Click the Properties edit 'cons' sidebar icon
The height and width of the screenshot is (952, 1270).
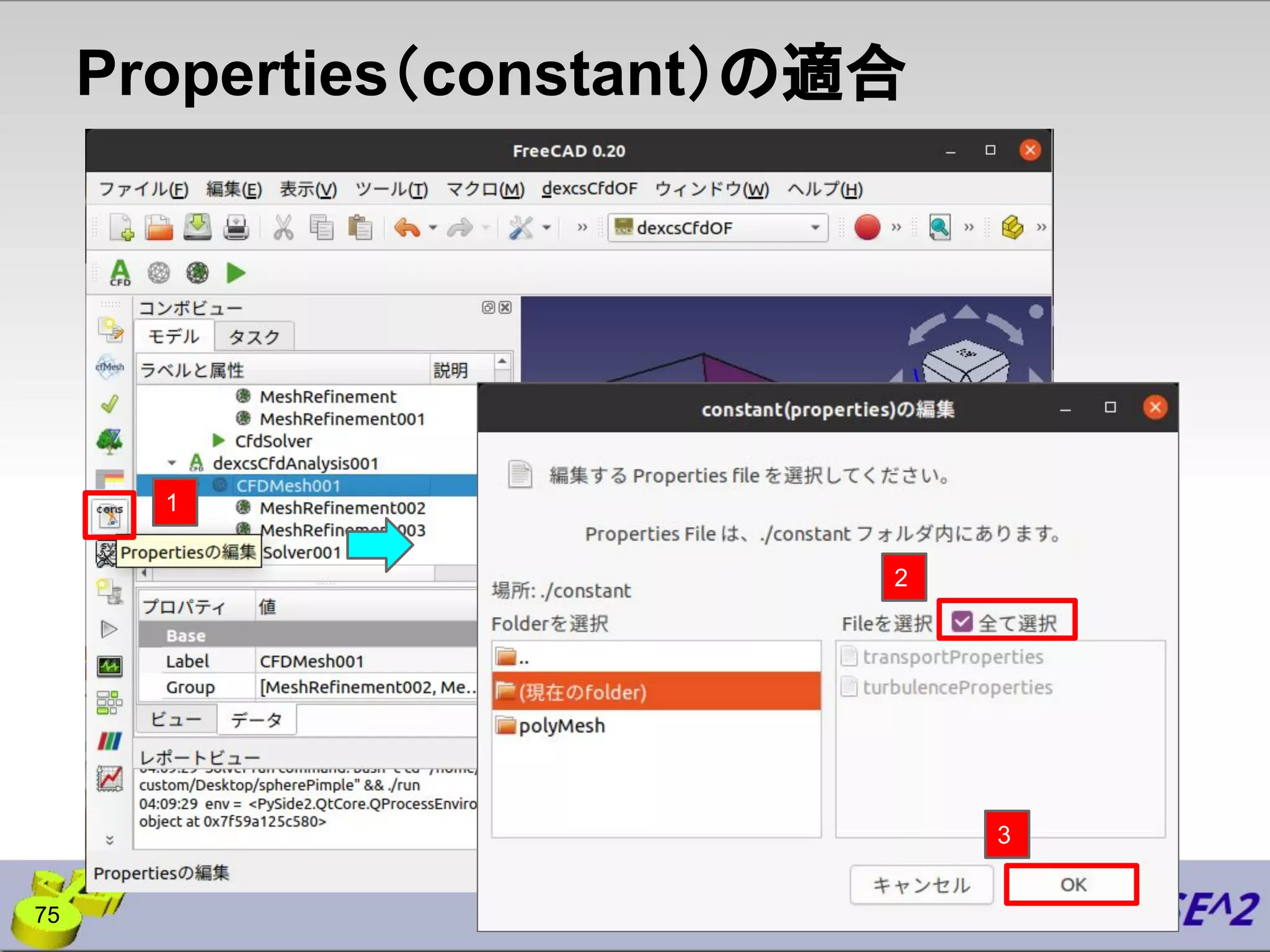110,516
